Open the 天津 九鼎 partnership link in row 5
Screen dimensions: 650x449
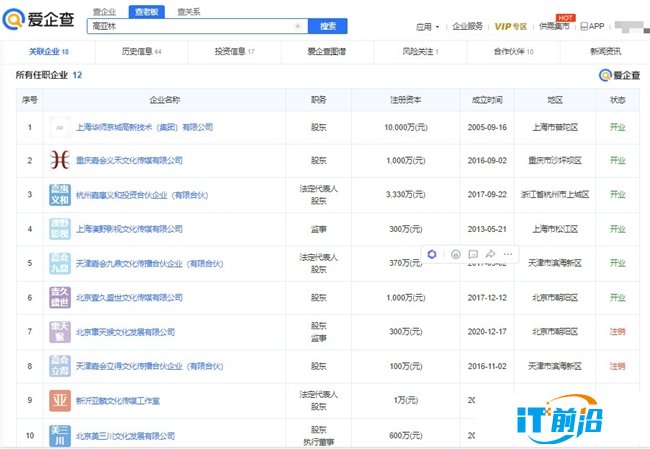pos(149,264)
